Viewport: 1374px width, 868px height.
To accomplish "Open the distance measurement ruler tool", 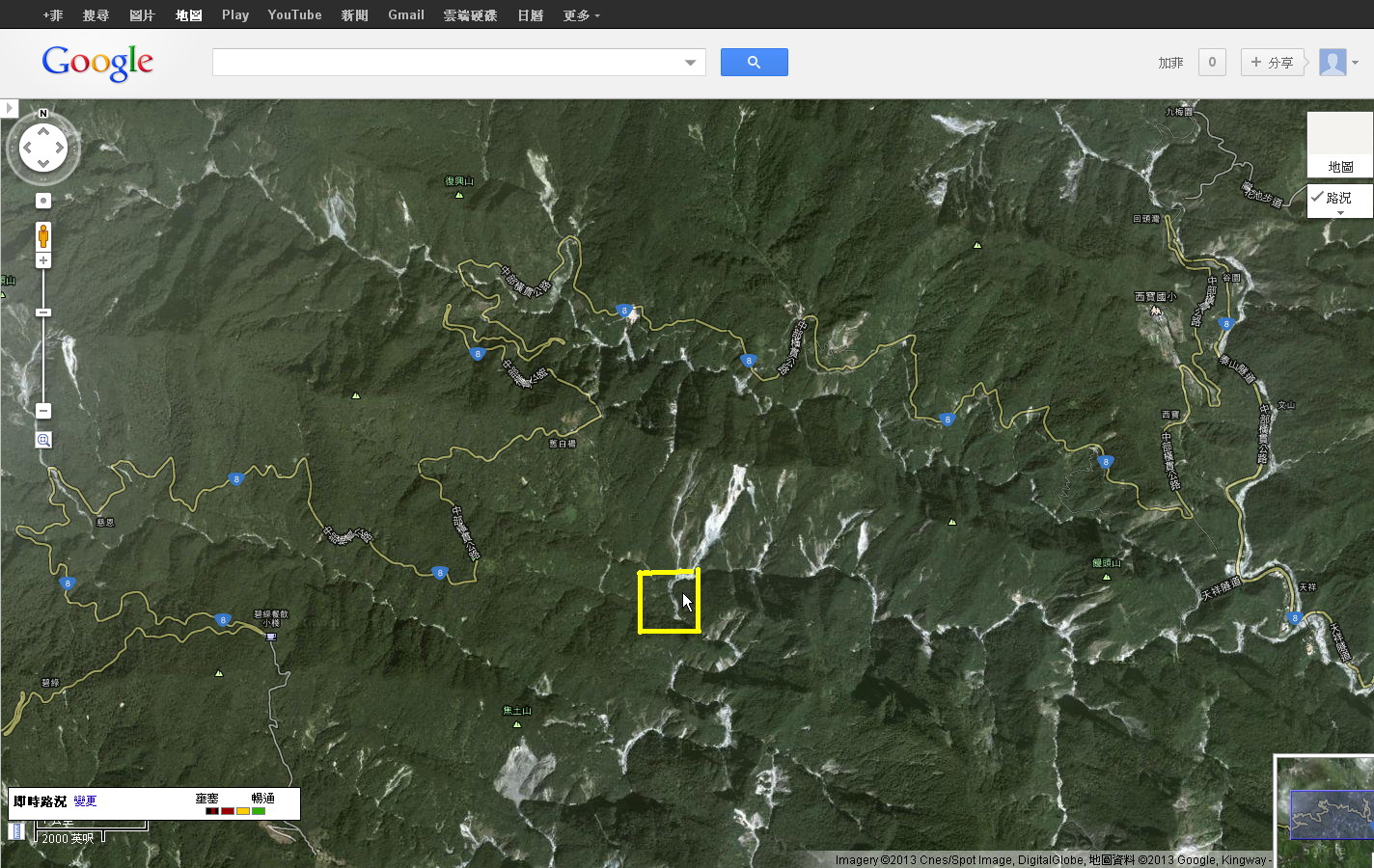I will click(16, 830).
